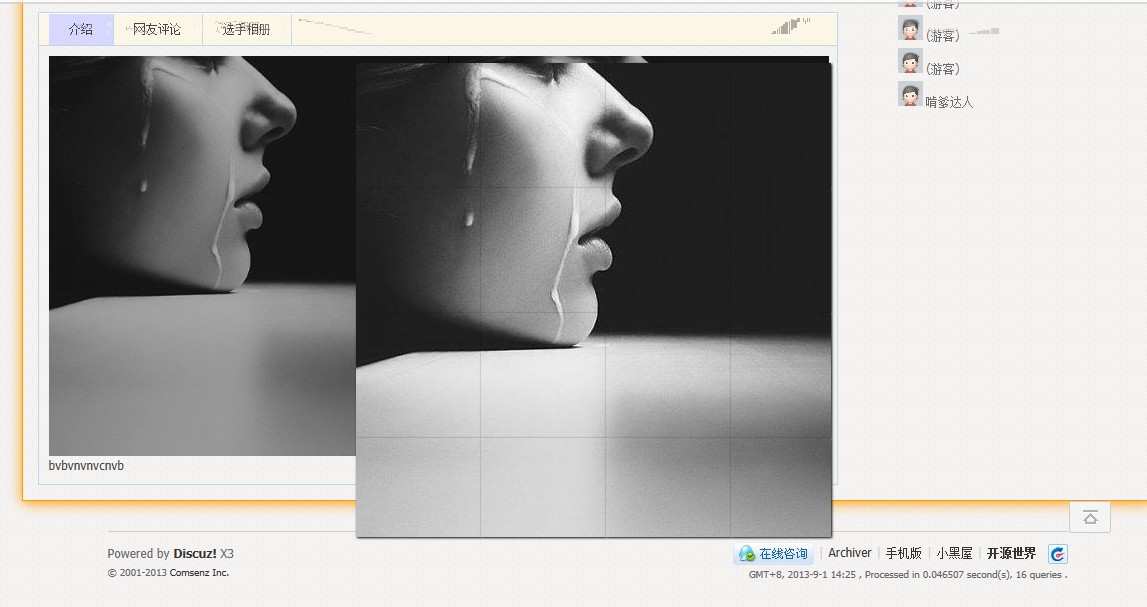1147x607 pixels.
Task: Open the Comsenz Inc. link
Action: 199,573
